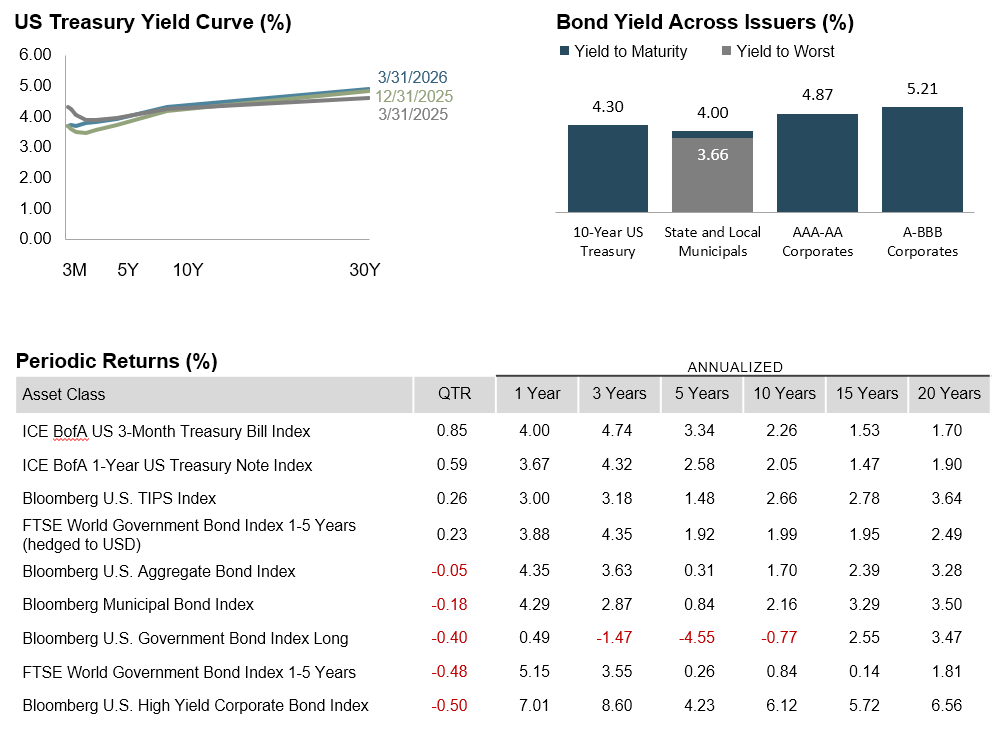Click the A-BBB Corporates bar
The width and height of the screenshot is (1006, 735).
922,159
